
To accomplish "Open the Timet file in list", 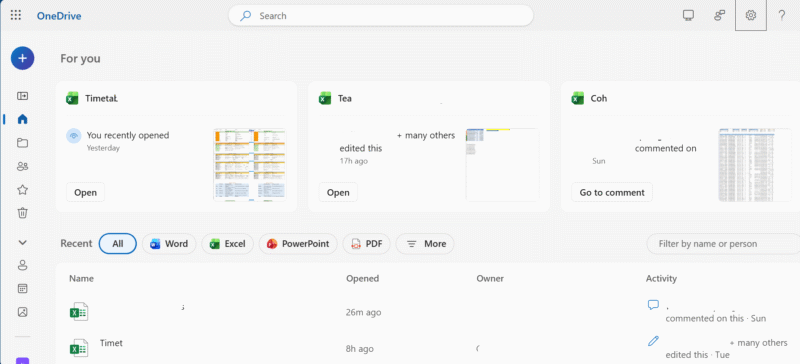I will pyautogui.click(x=111, y=343).
